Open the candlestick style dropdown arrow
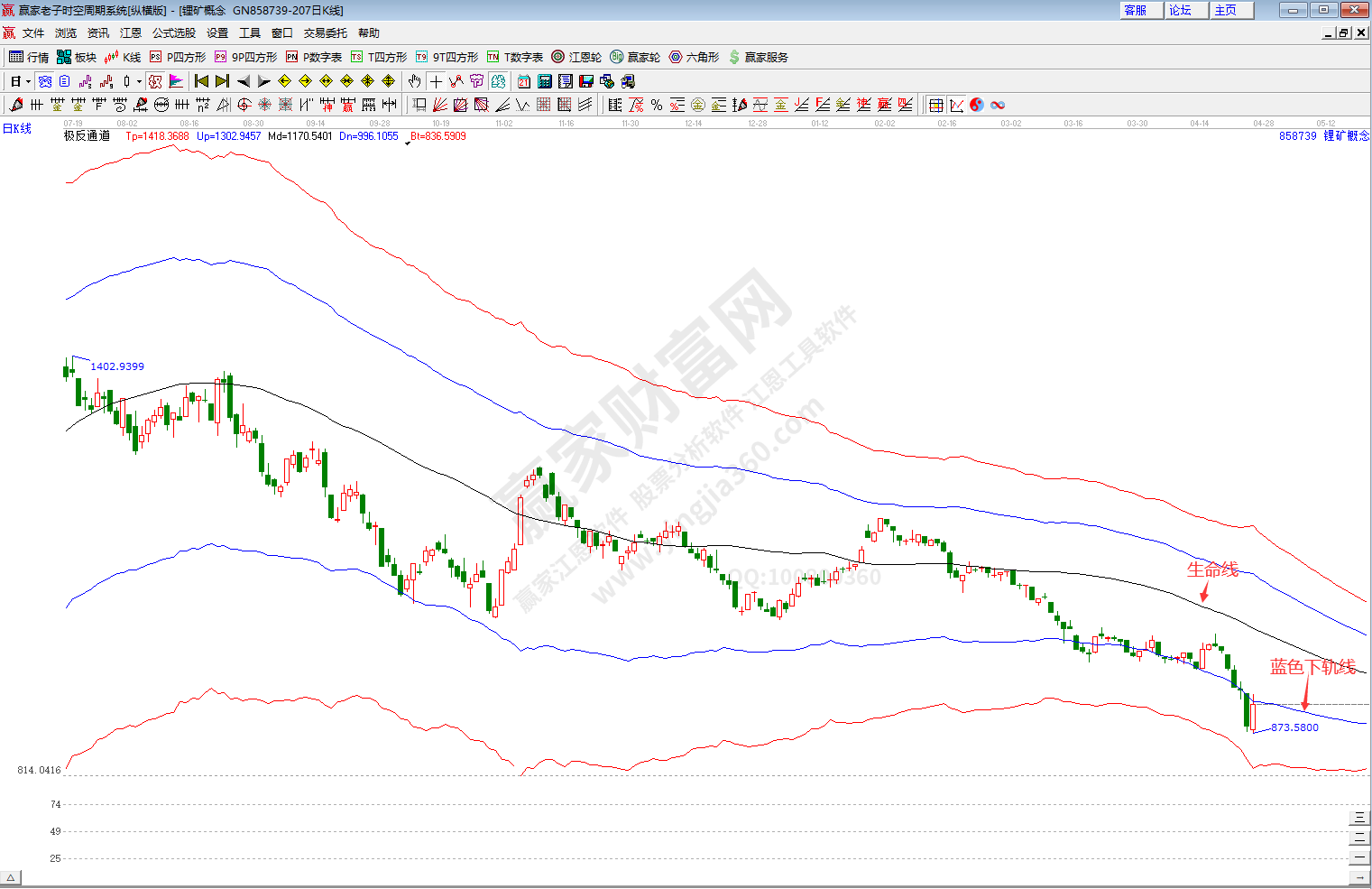1372x889 pixels. point(139,81)
